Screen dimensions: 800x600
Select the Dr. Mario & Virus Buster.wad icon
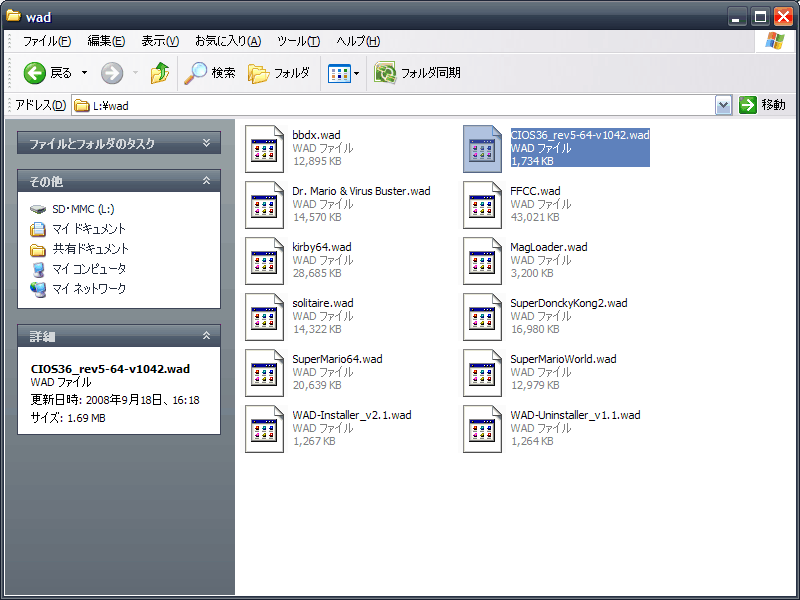point(264,205)
